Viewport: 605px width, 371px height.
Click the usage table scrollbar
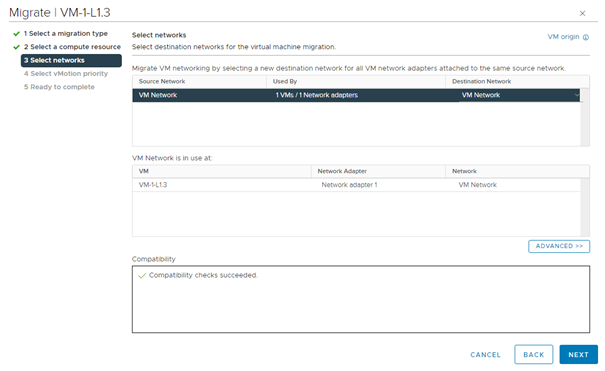point(585,207)
